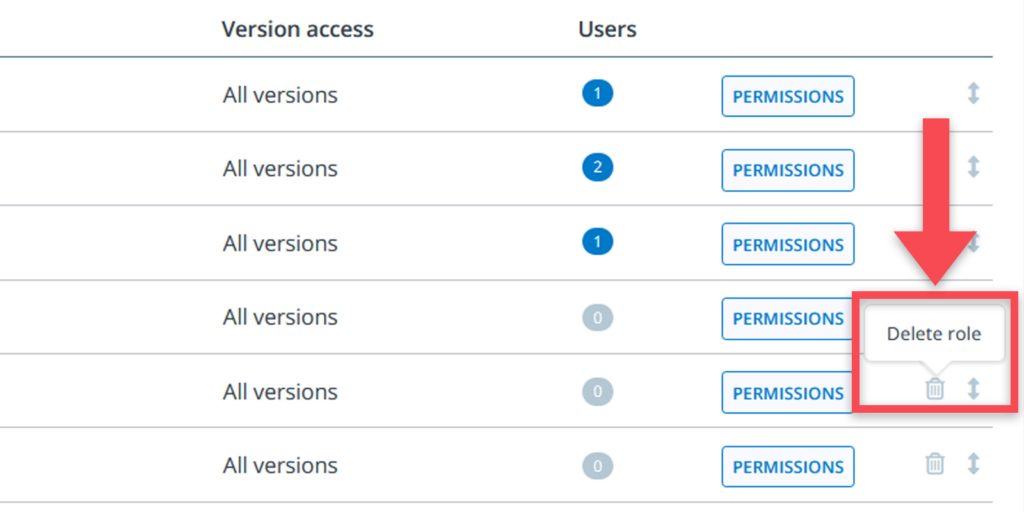Select "All versions" in the first row
Image resolution: width=1024 pixels, height=512 pixels.
pyautogui.click(x=280, y=96)
